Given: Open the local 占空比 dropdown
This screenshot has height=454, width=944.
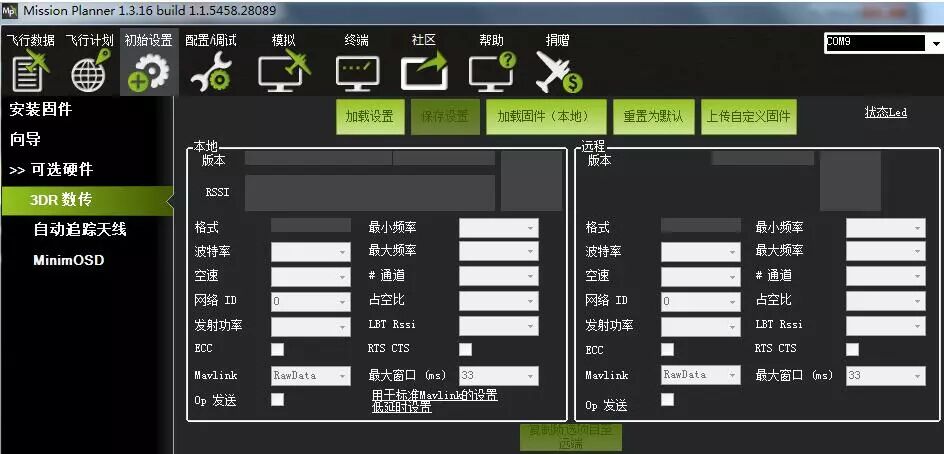Looking at the screenshot, I should 498,300.
